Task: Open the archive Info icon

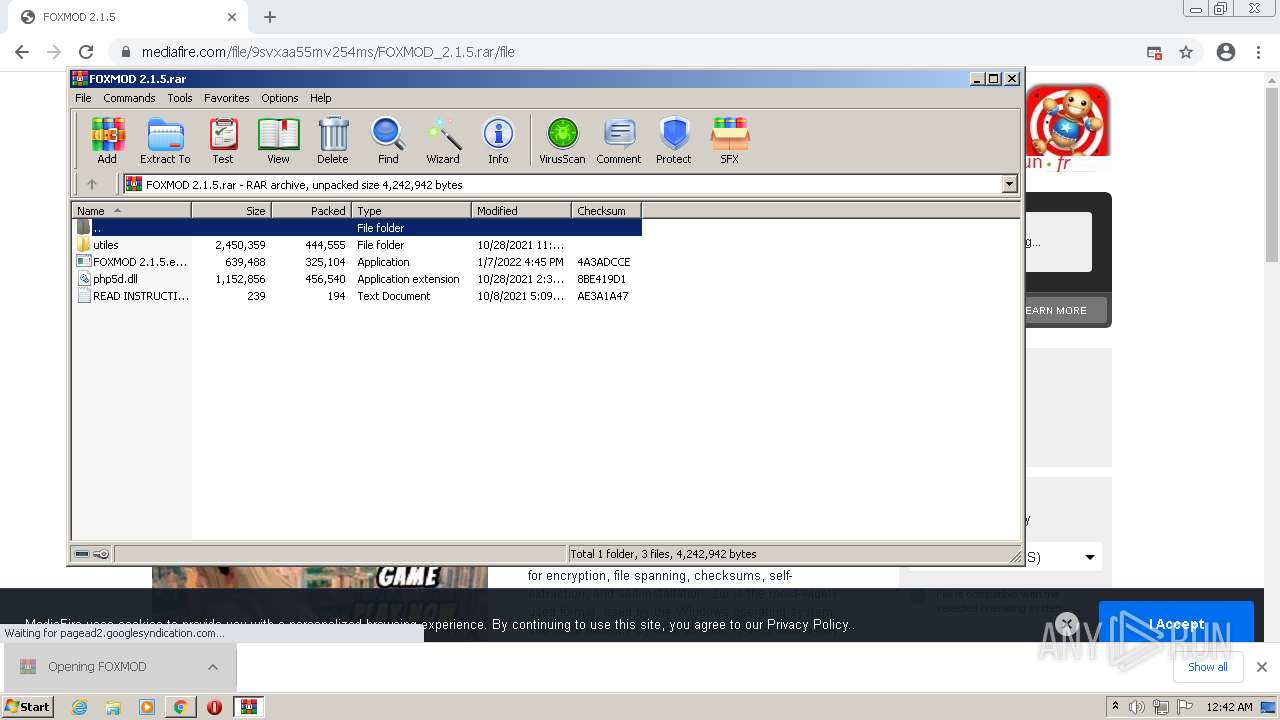Action: pos(498,140)
